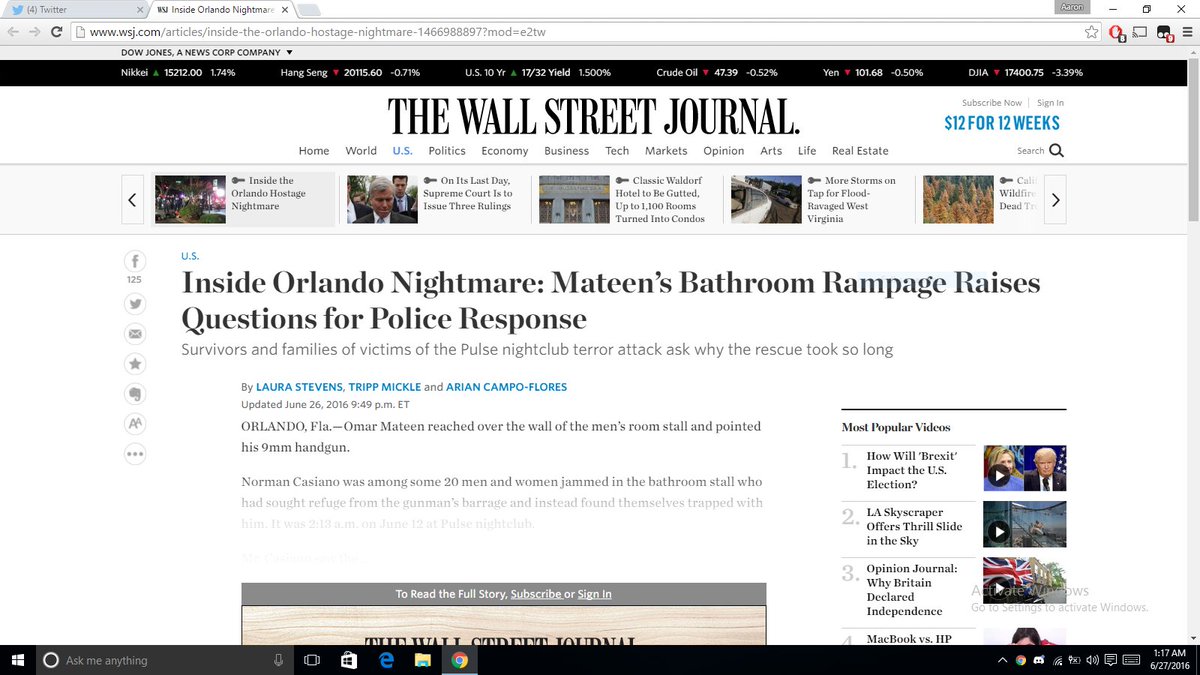Share article via Twitter bird icon
The width and height of the screenshot is (1200, 675).
click(x=134, y=304)
